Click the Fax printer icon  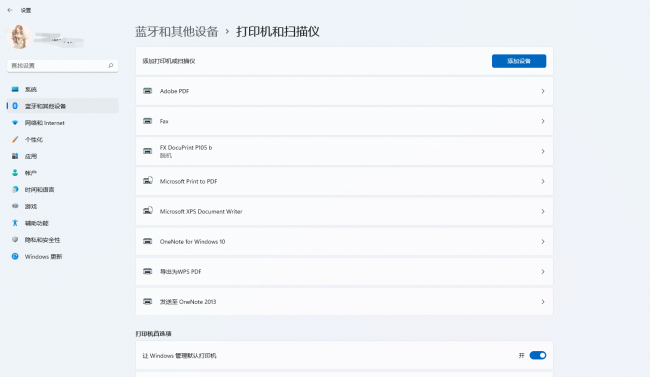coord(148,121)
